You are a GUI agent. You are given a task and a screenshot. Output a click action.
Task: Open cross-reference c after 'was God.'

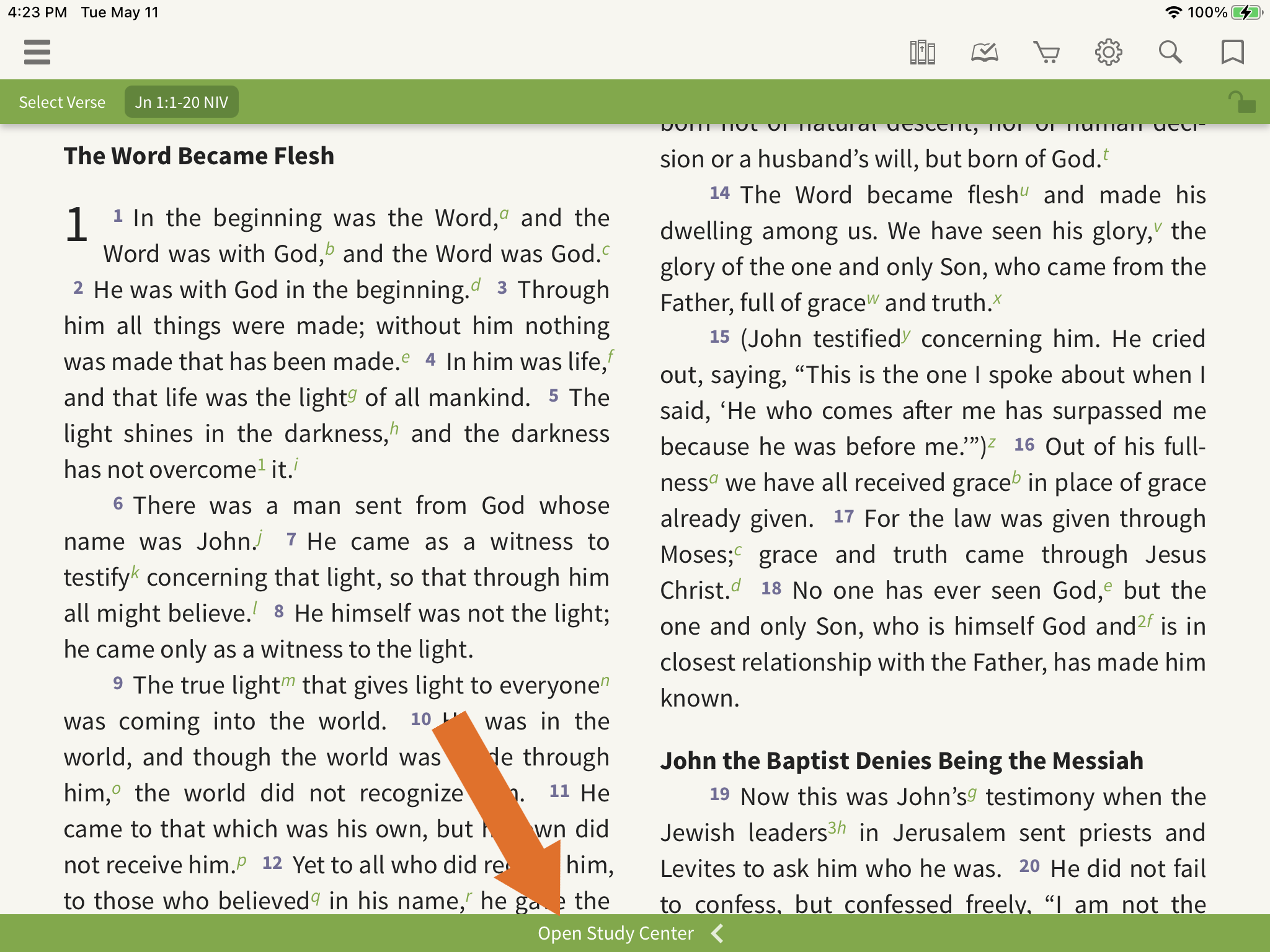tap(606, 250)
